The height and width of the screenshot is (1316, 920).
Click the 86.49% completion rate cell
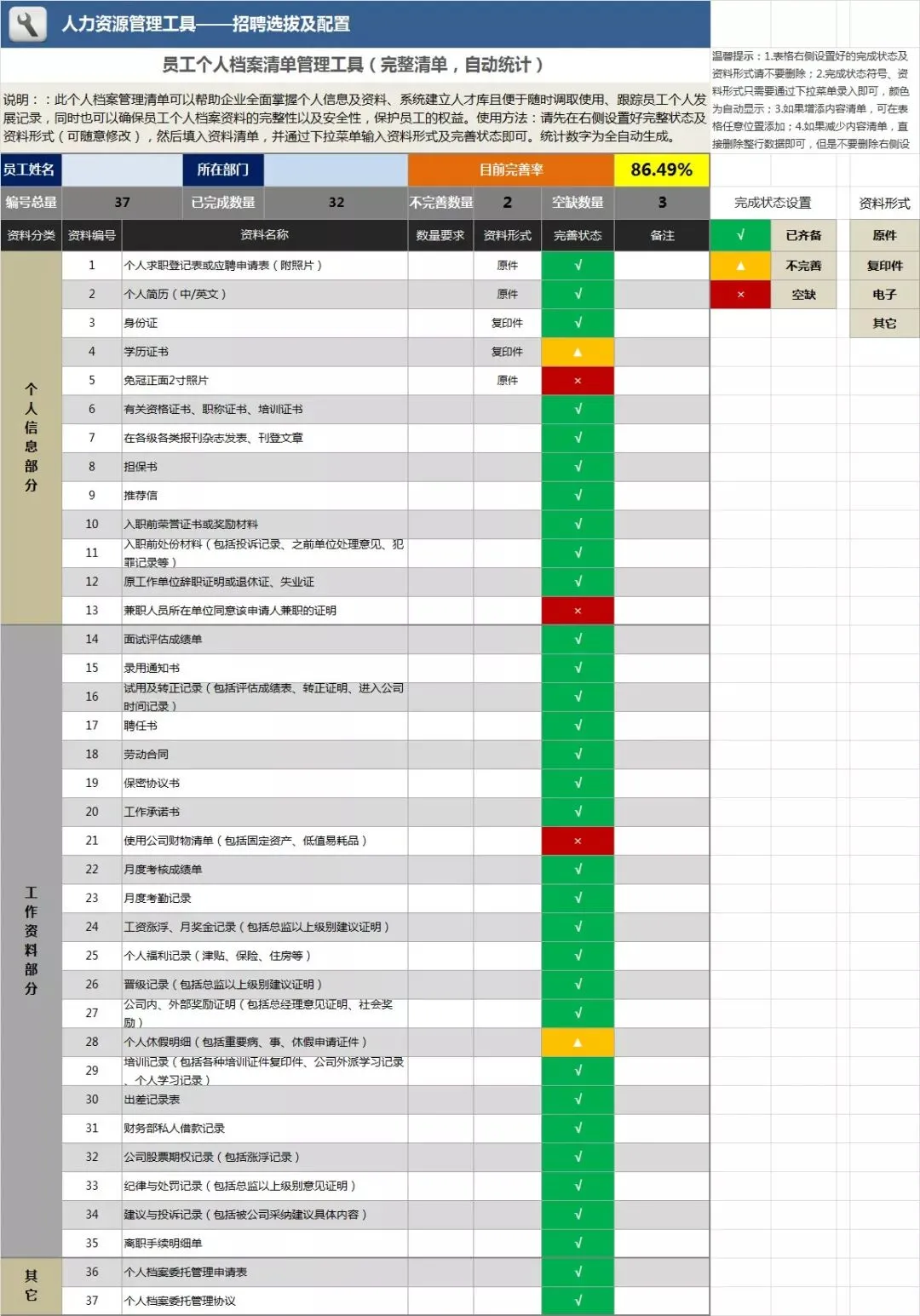pyautogui.click(x=662, y=170)
